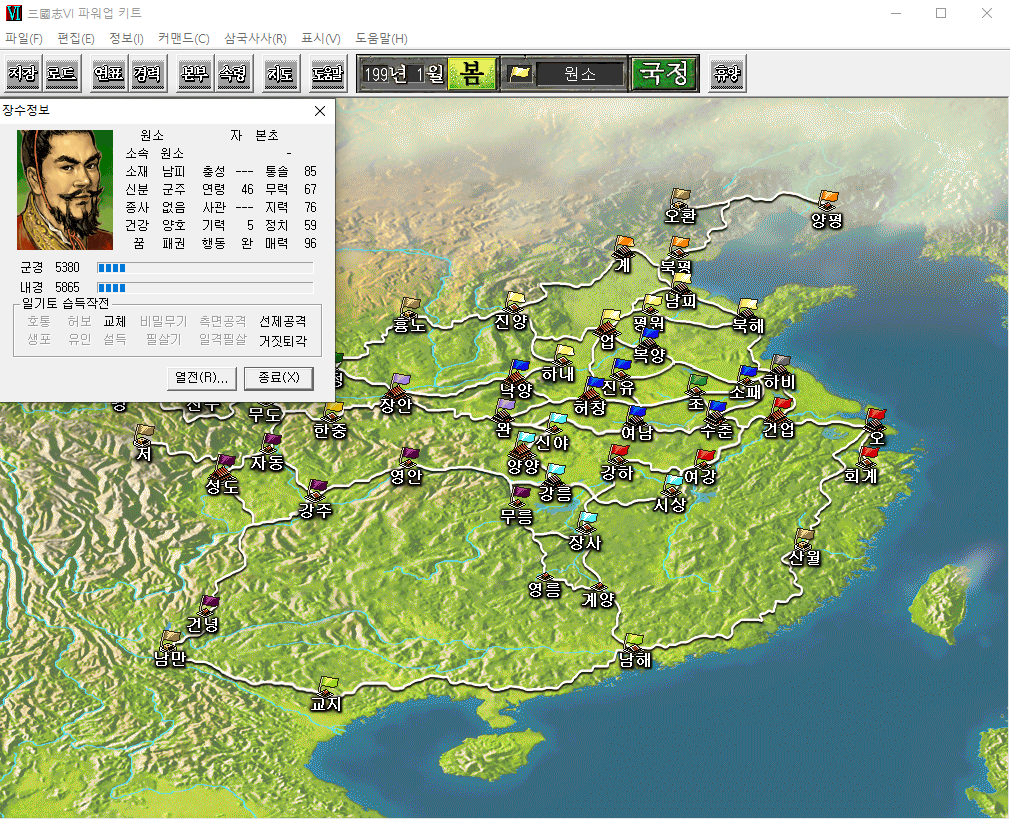Click the 종료(X) button in officer info
This screenshot has width=1010, height=820.
(x=279, y=378)
